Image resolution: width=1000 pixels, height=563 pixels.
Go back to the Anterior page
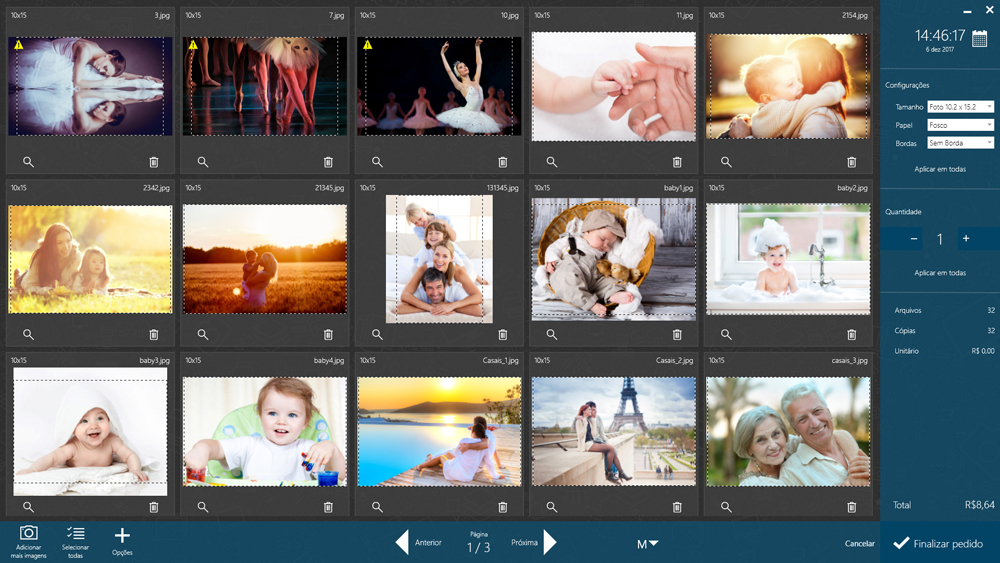[403, 543]
